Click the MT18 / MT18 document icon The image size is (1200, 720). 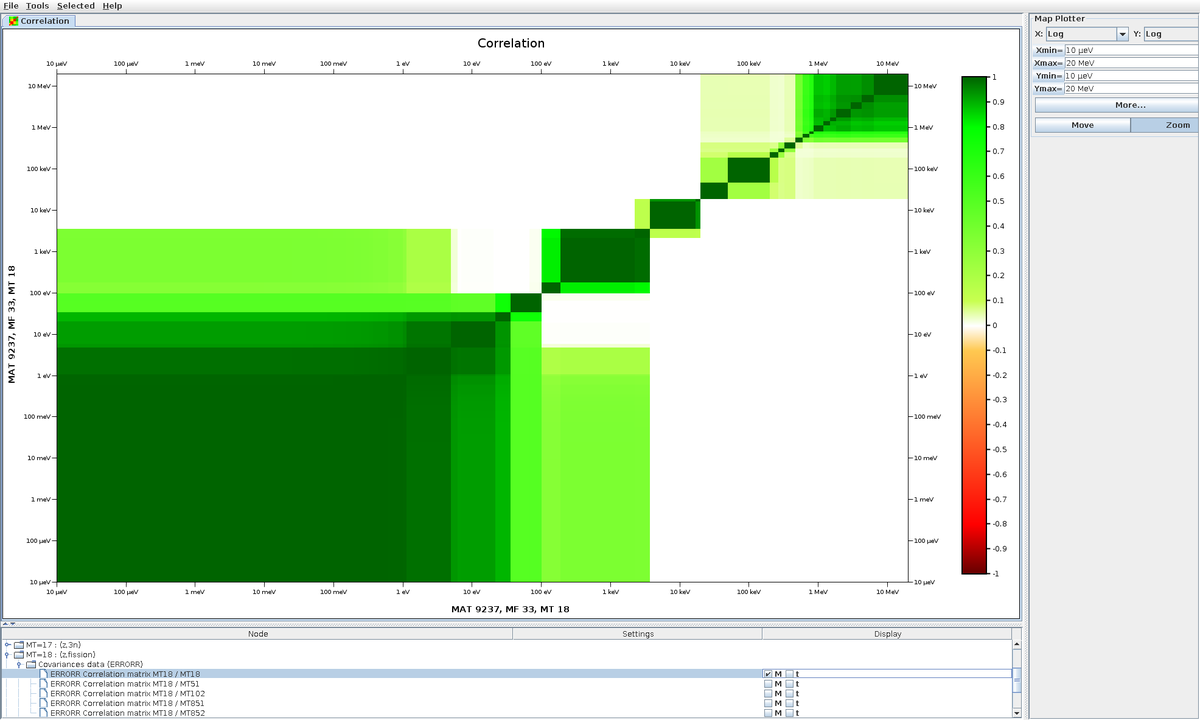[x=43, y=674]
